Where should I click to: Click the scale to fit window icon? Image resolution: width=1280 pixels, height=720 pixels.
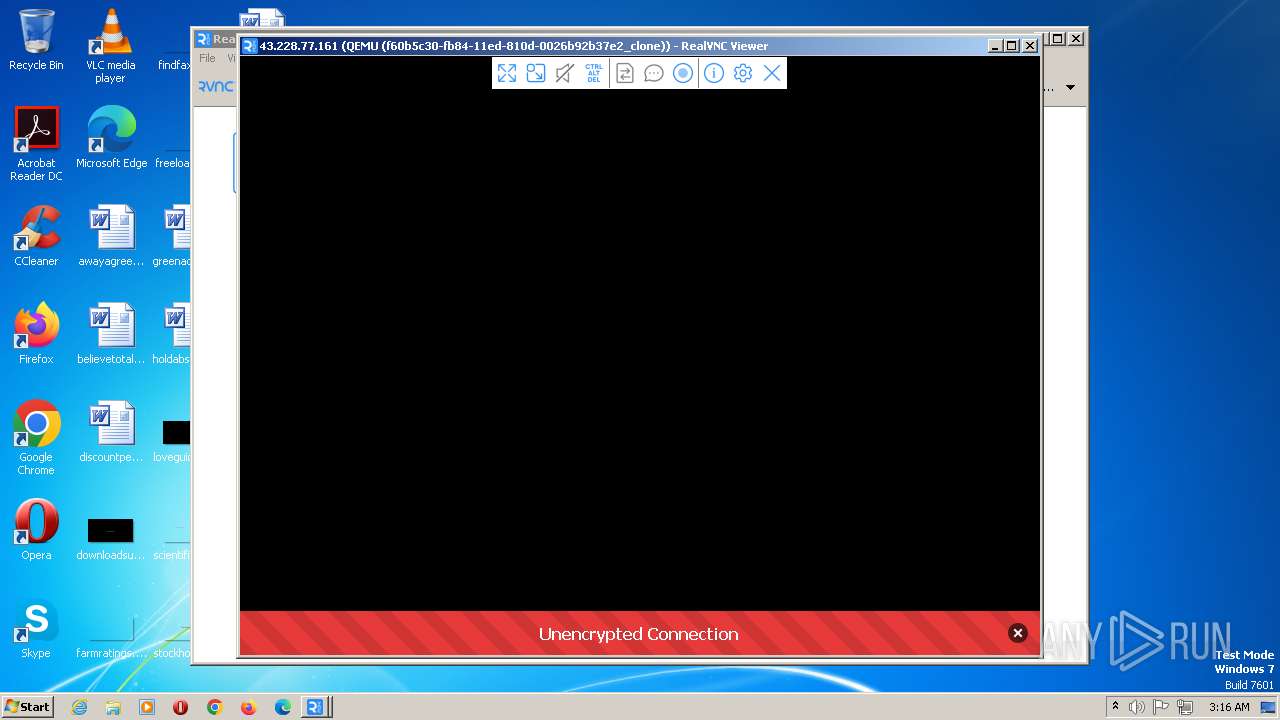tap(536, 73)
